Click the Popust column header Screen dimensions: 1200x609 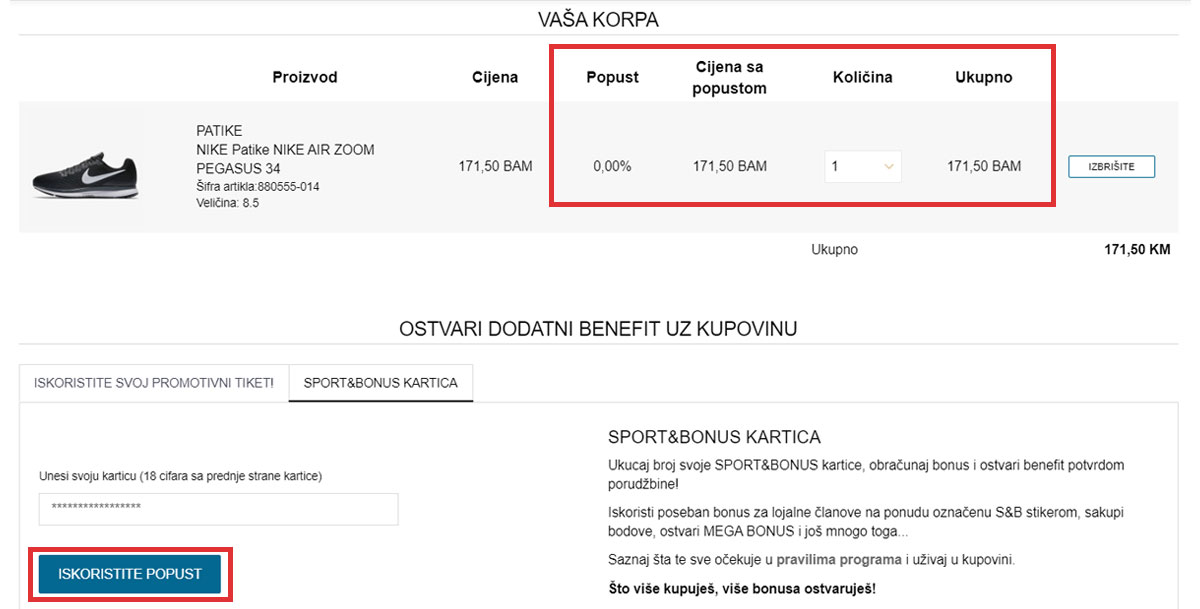point(612,78)
